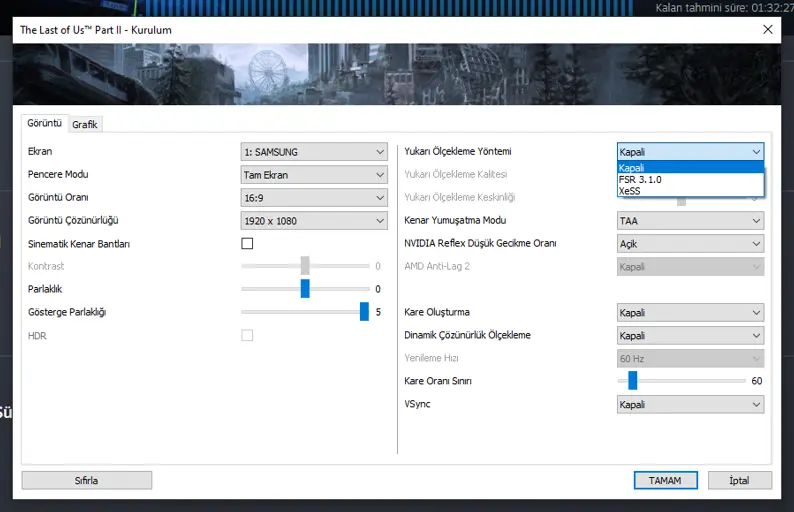
Task: Close the Kurulum dialog window
Action: pos(768,29)
